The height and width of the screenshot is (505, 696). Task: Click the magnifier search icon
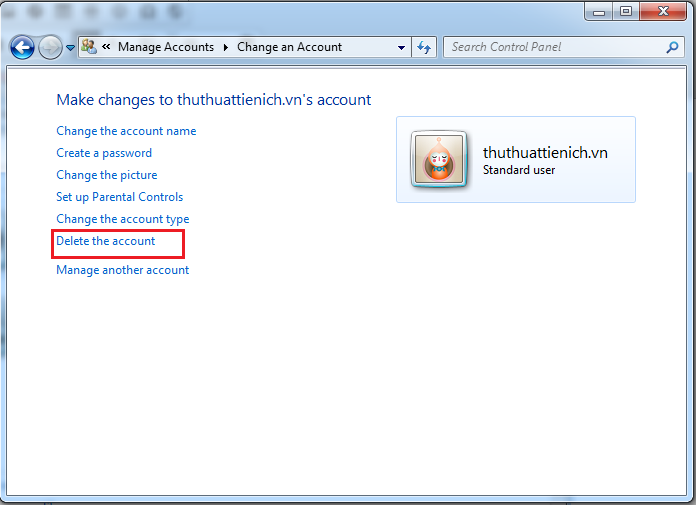[672, 47]
